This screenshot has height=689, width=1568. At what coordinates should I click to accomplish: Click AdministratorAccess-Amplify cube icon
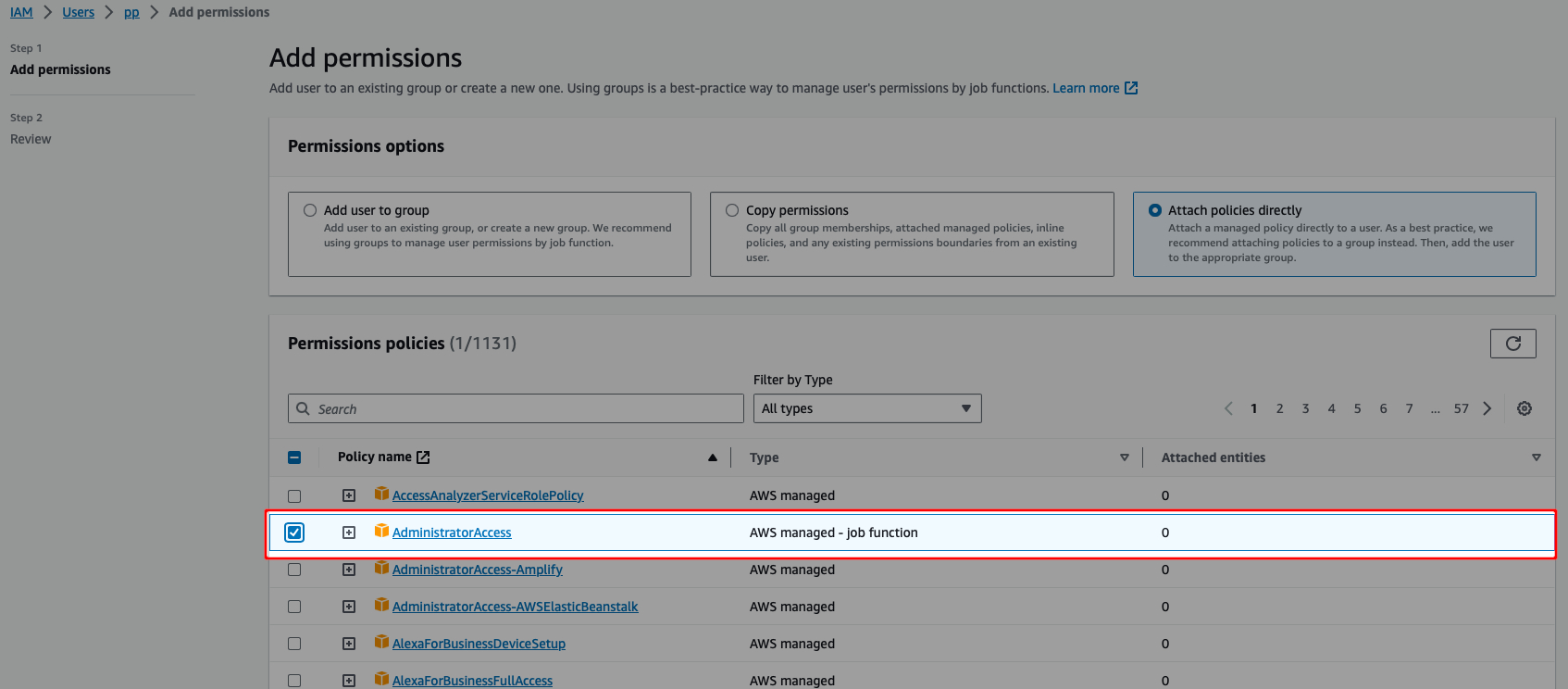coord(381,568)
